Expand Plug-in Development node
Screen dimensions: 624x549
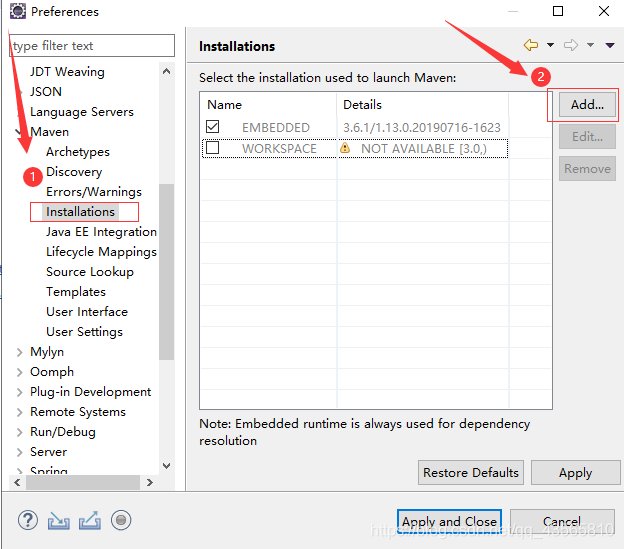pos(19,392)
